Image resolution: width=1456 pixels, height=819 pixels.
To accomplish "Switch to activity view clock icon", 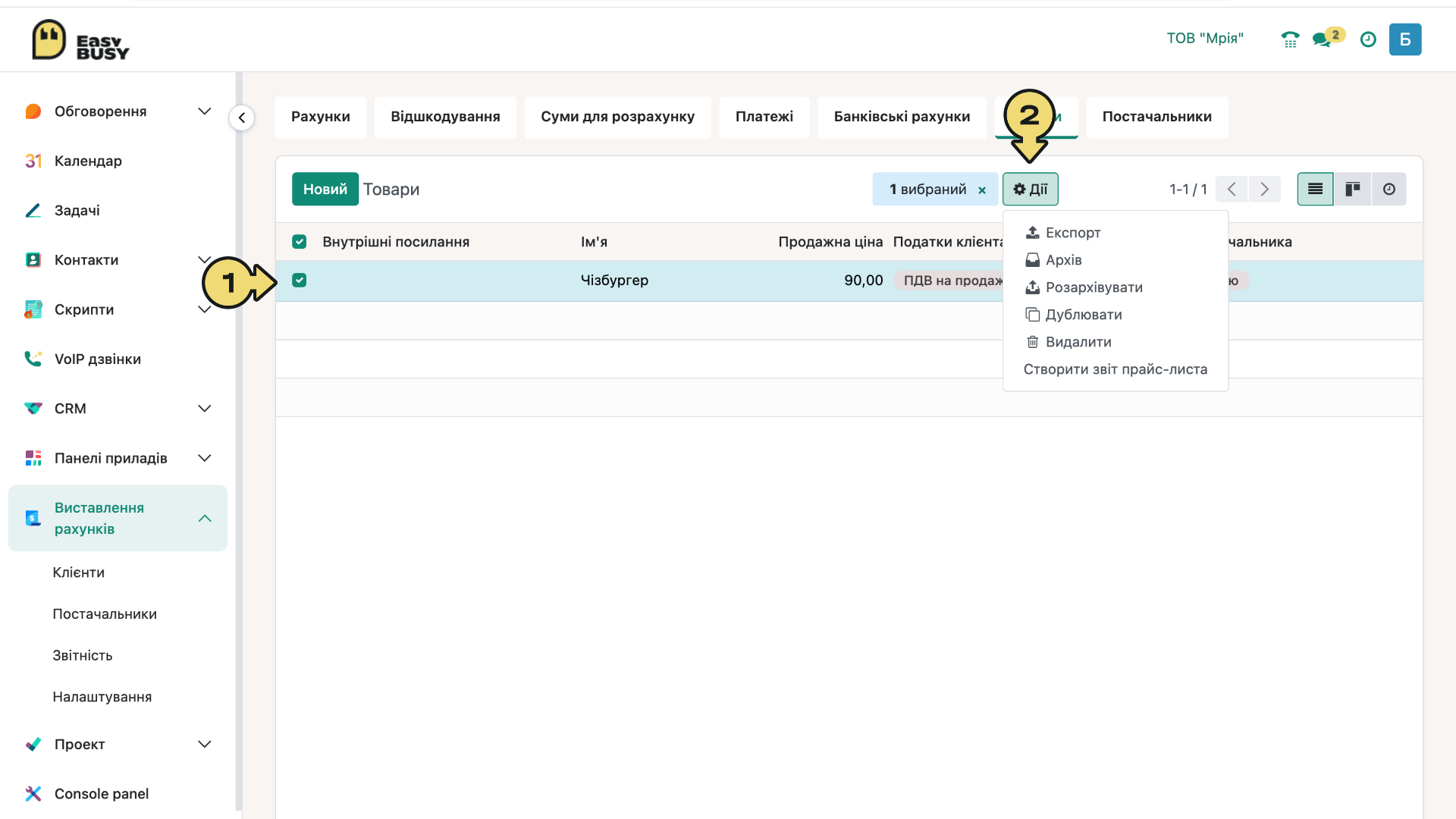I will click(1389, 189).
